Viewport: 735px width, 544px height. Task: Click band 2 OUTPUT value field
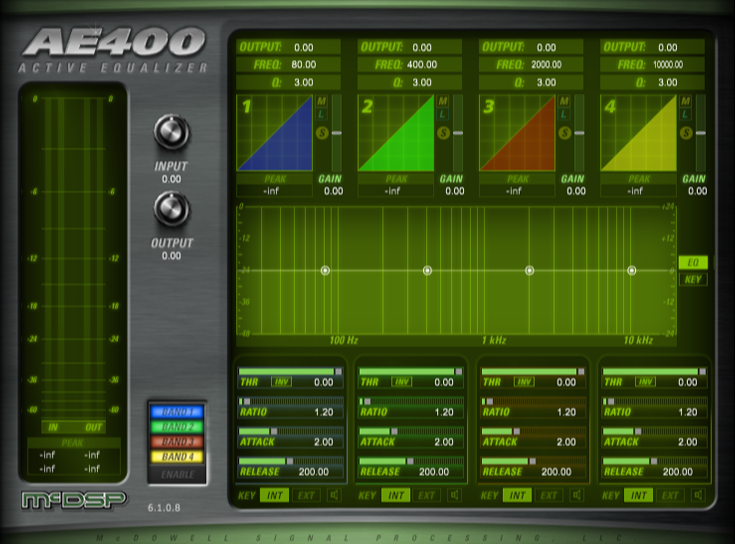point(410,47)
